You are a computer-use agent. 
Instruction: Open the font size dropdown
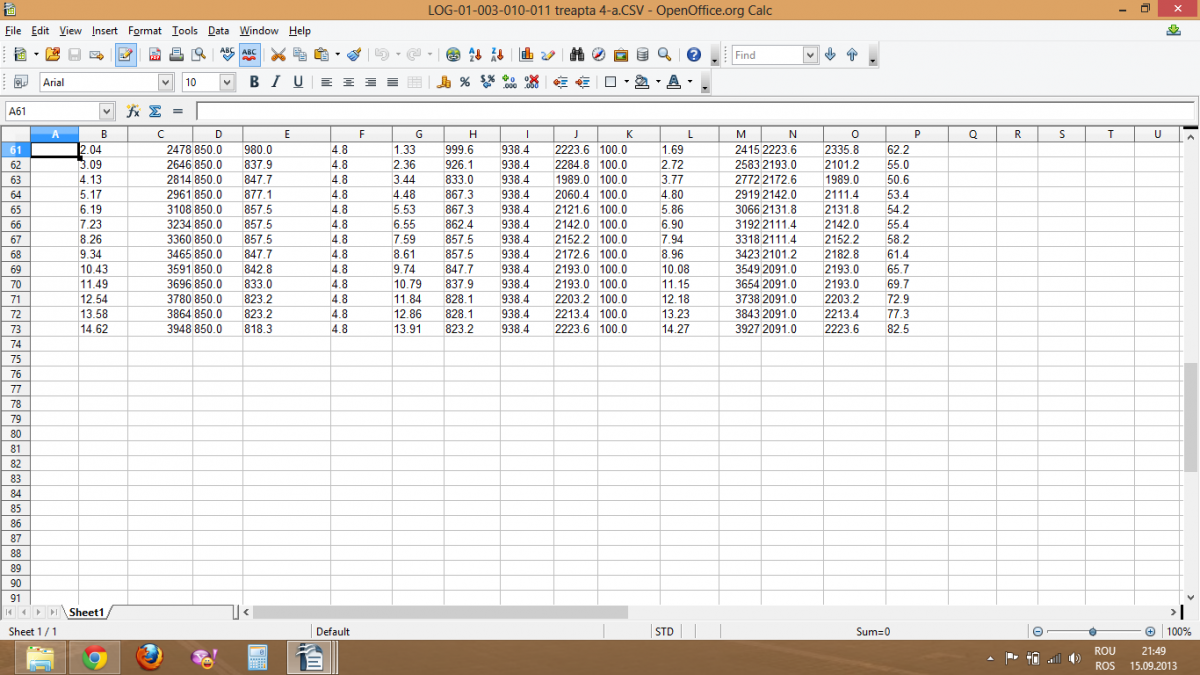pyautogui.click(x=227, y=83)
